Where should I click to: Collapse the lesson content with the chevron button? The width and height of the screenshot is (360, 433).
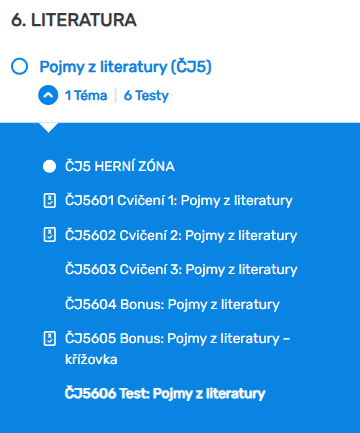point(48,95)
